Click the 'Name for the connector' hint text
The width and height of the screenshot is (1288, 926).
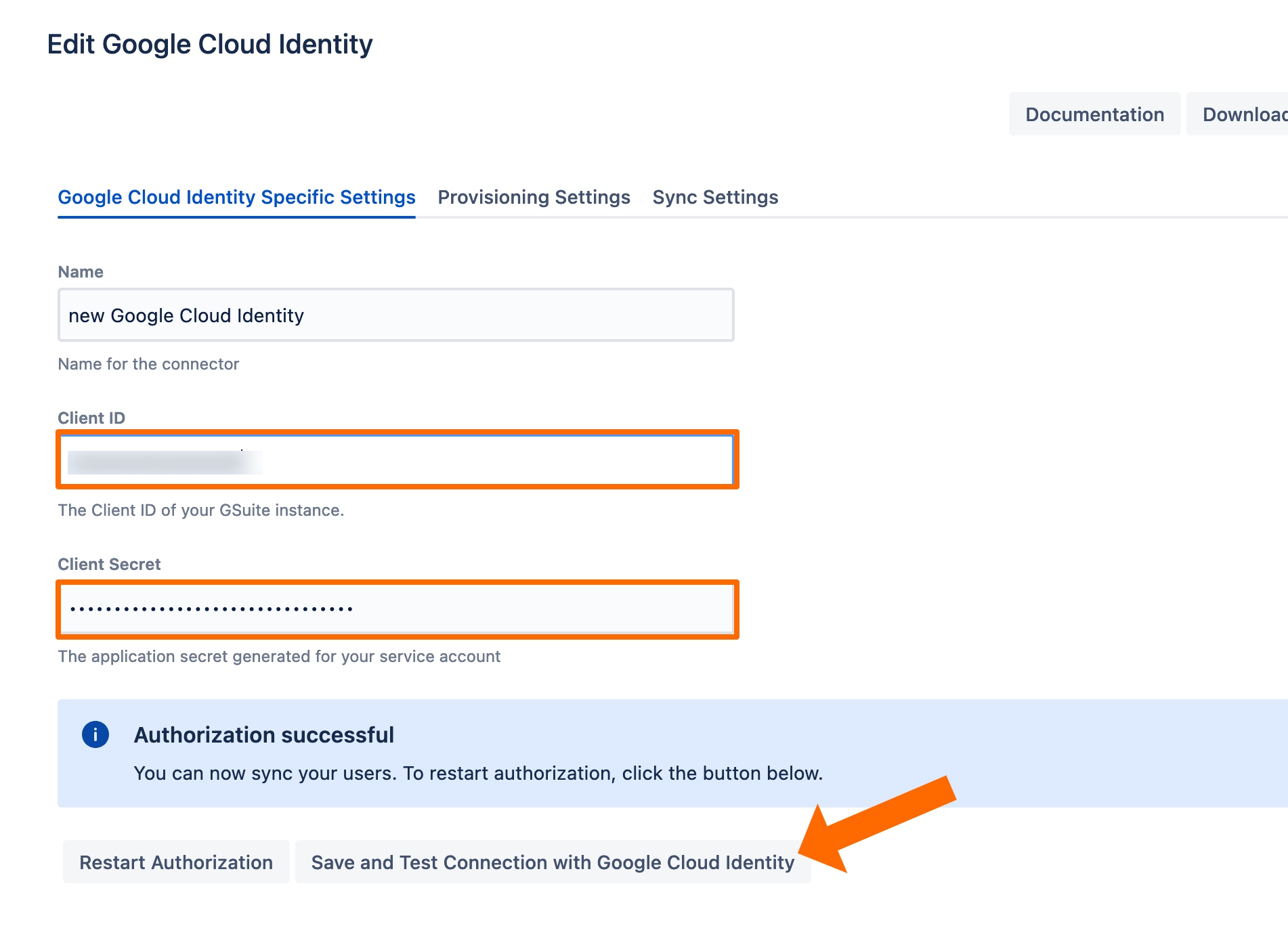coord(148,364)
